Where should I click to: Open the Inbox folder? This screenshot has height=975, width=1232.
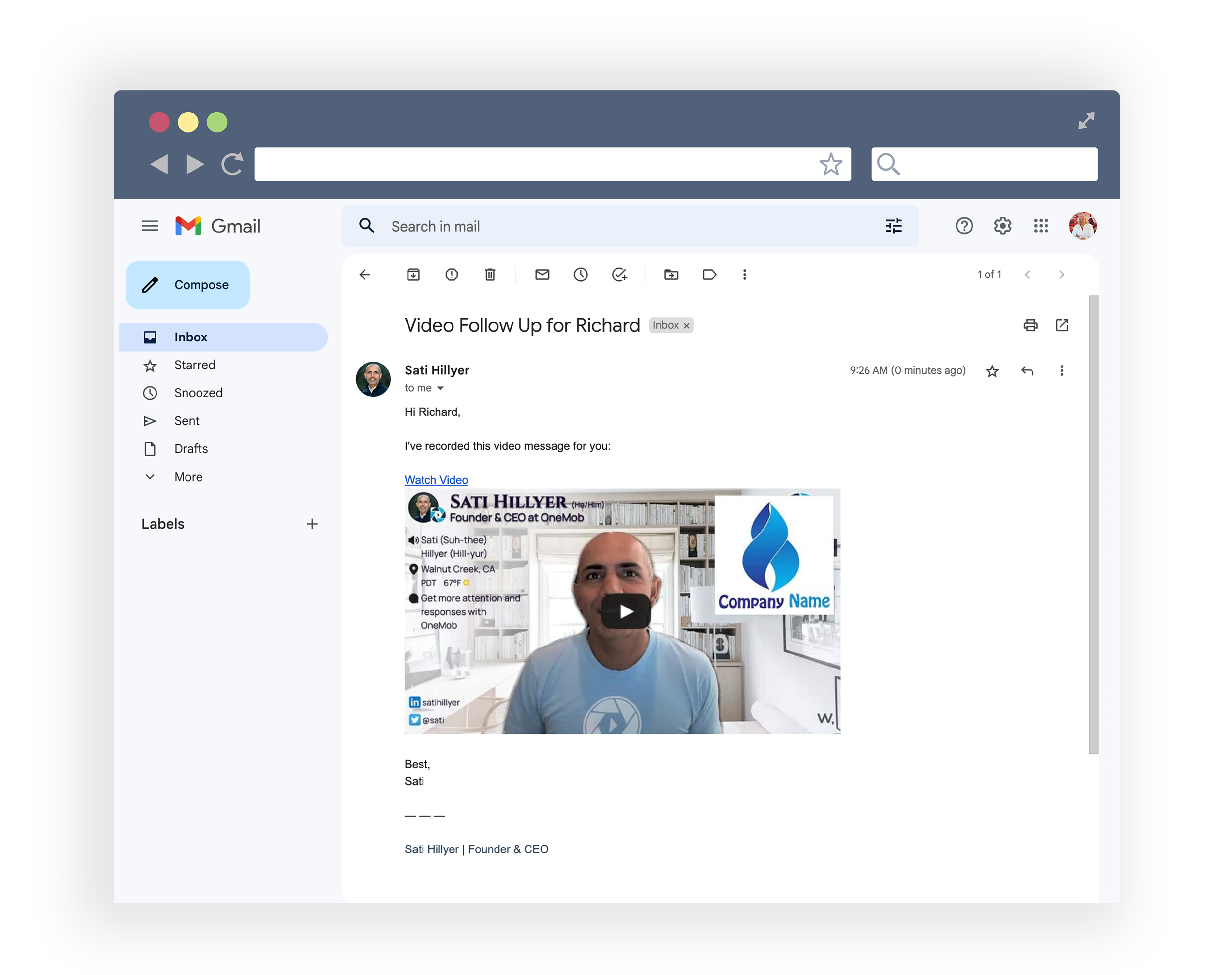tap(191, 337)
